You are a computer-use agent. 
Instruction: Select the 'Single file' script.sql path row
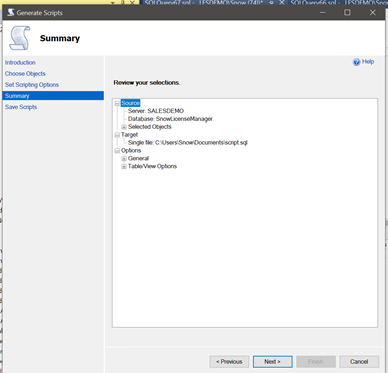[188, 143]
